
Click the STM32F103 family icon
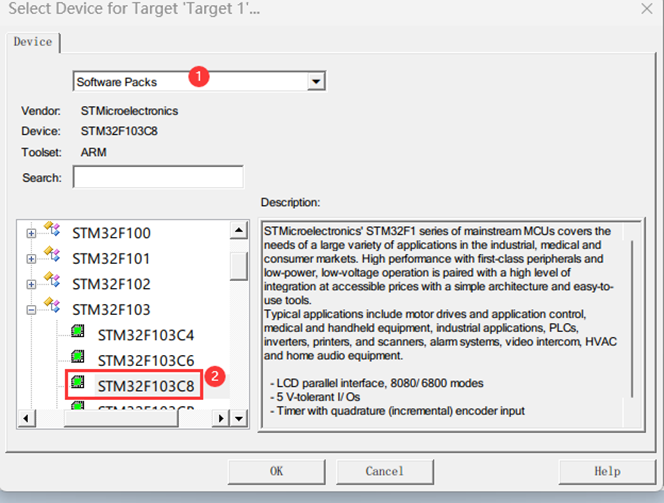pos(52,306)
